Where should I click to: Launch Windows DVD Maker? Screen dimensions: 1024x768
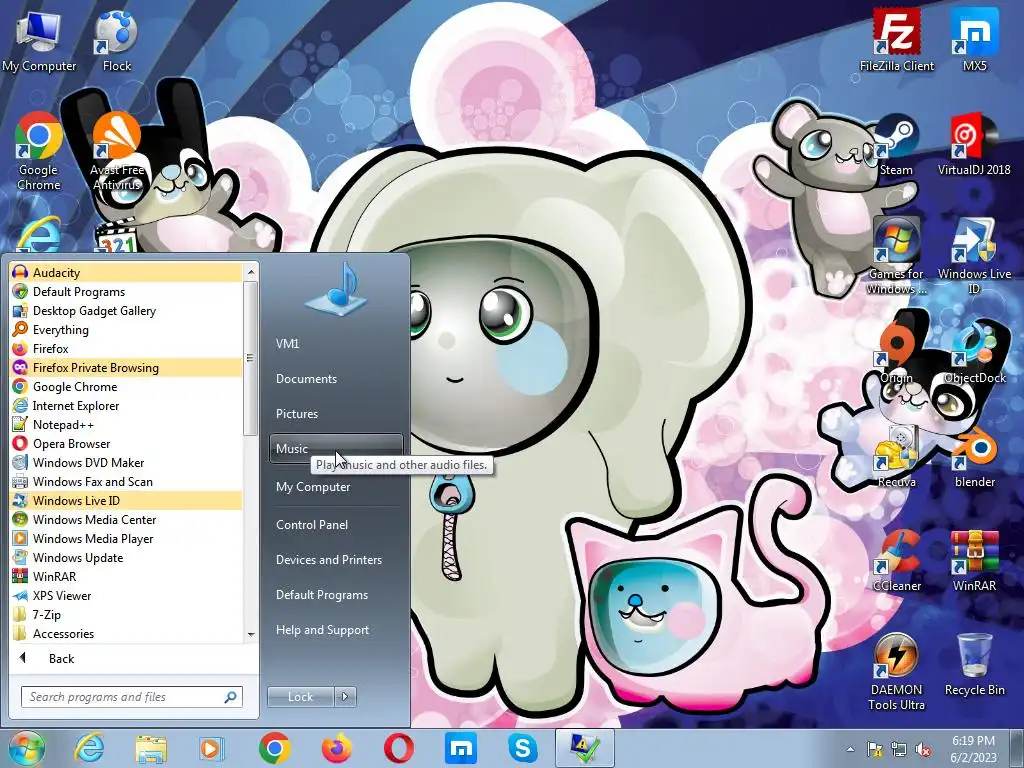126,462
